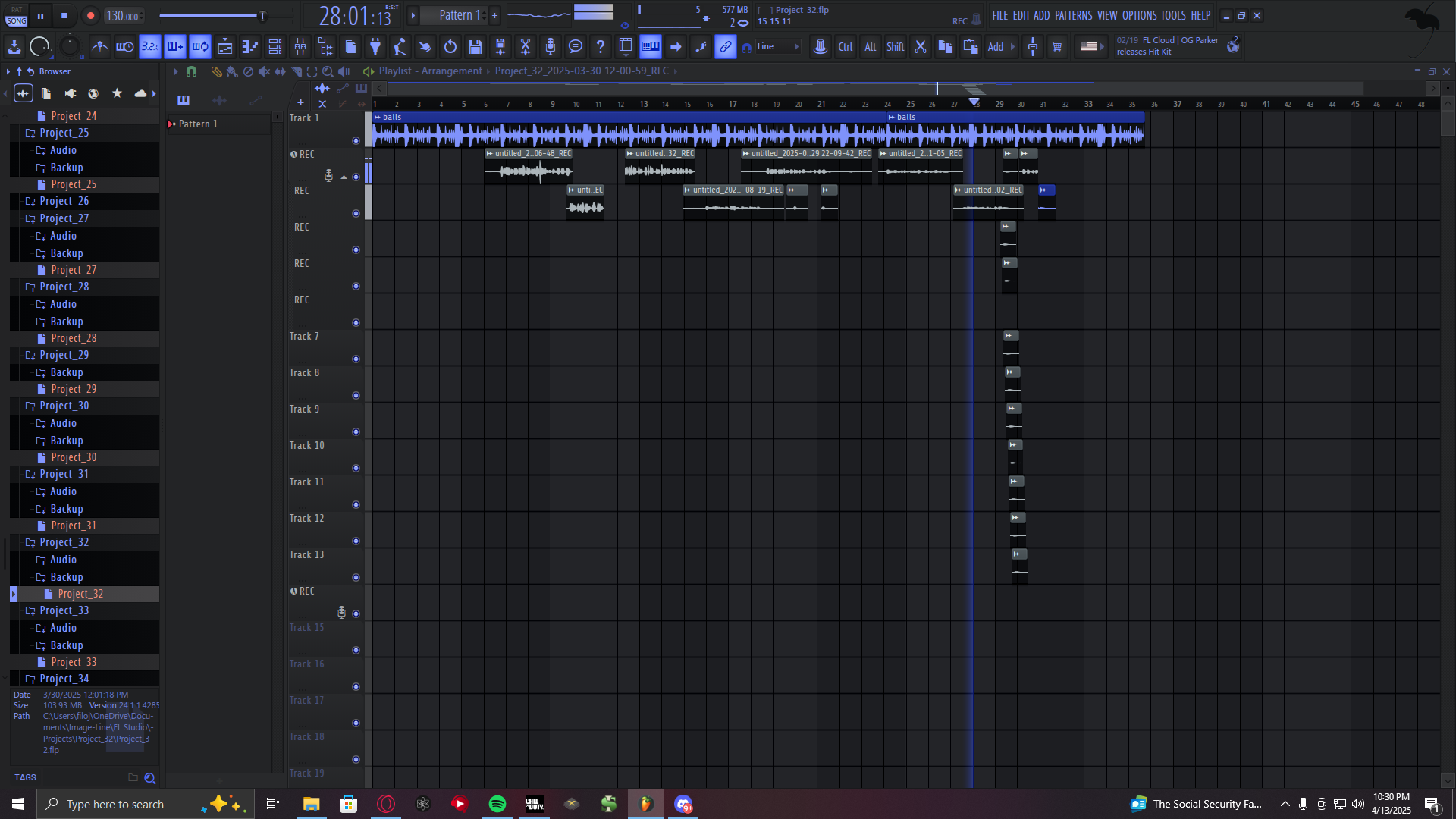
Task: Mute Track 1 using its toggle
Action: [x=356, y=140]
